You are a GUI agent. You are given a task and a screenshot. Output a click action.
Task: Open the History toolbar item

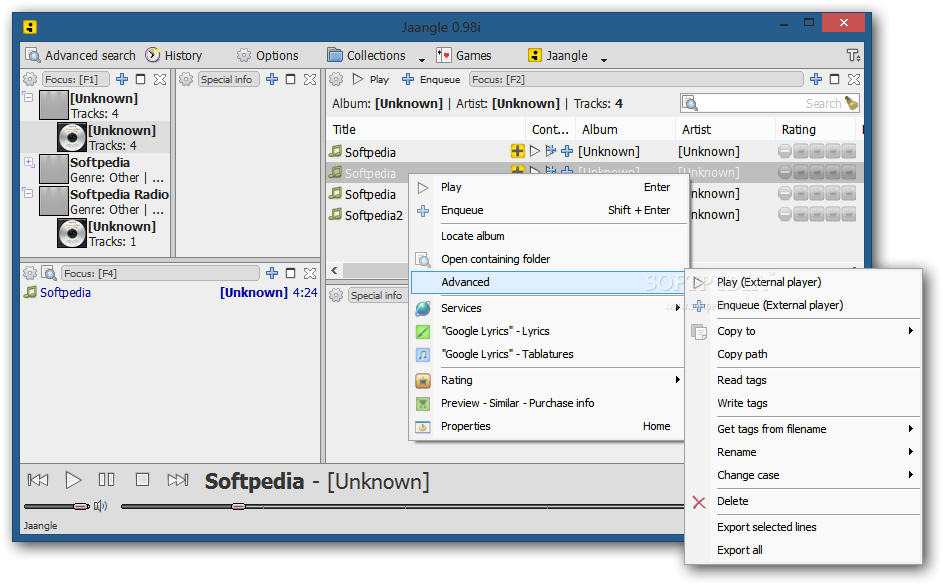pos(174,55)
